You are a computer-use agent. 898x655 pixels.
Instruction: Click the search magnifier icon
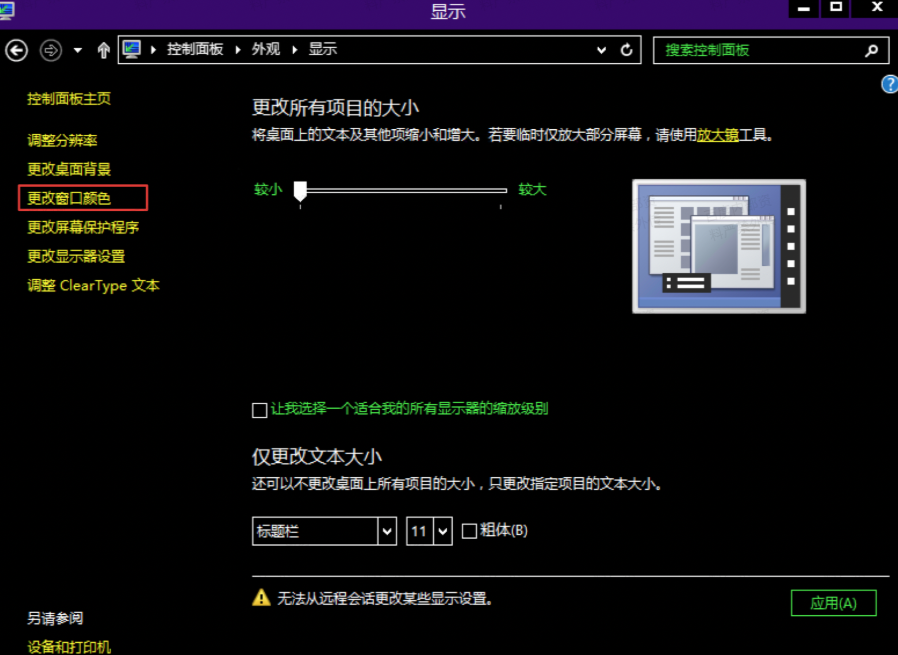click(871, 50)
